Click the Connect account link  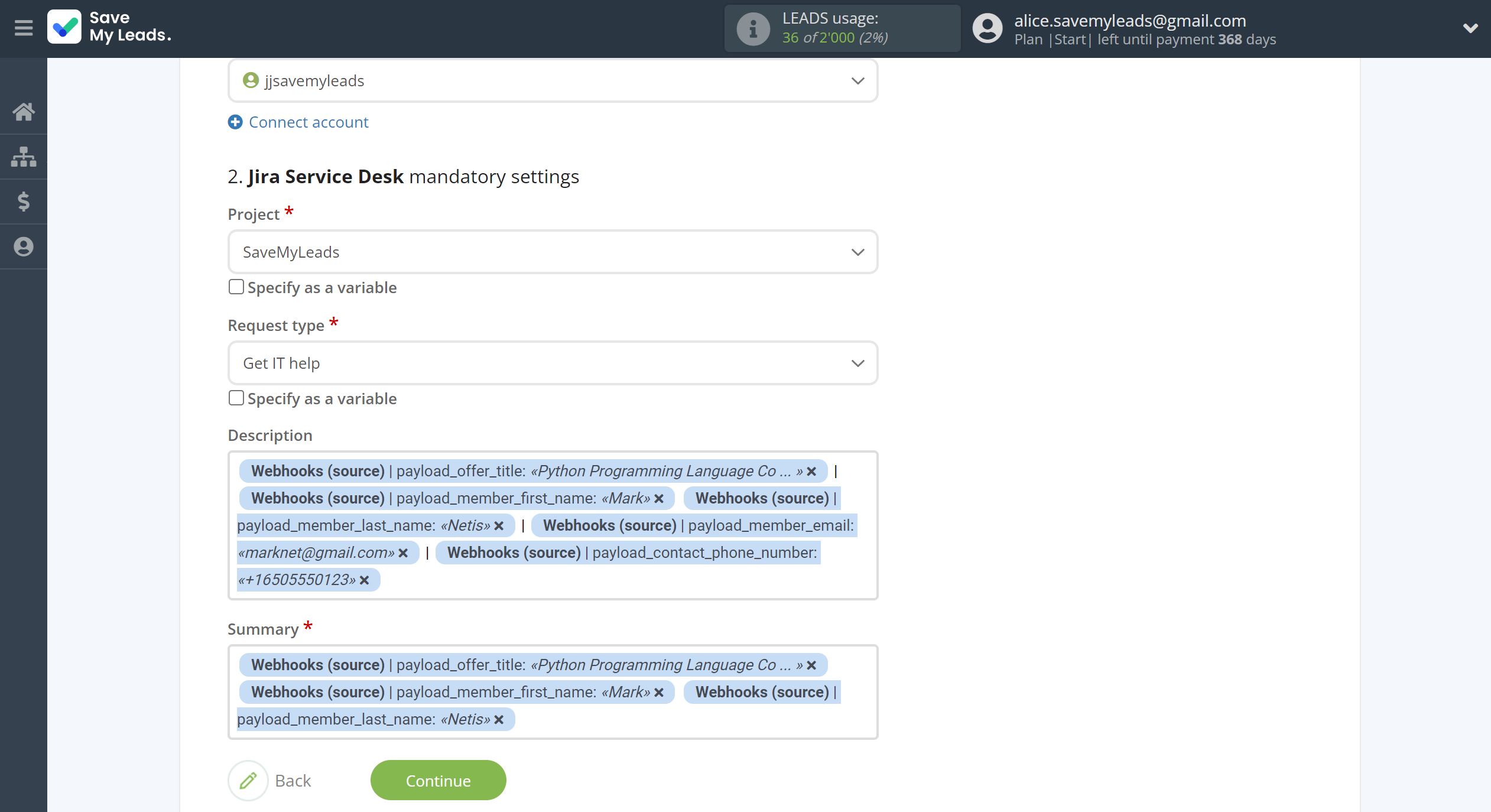point(308,122)
